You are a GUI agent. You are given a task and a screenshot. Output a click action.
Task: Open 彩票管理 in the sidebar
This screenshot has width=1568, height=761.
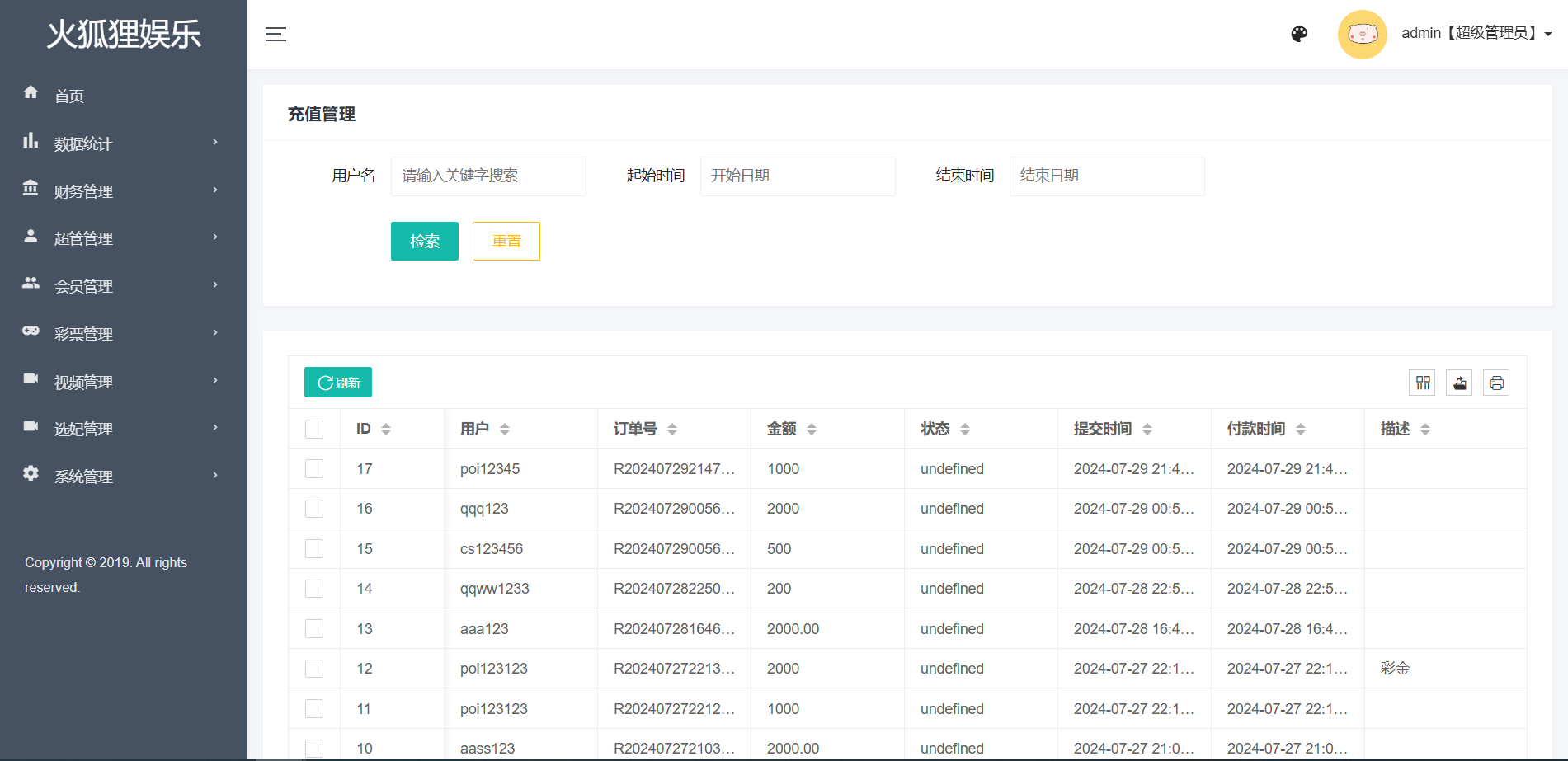coord(122,334)
